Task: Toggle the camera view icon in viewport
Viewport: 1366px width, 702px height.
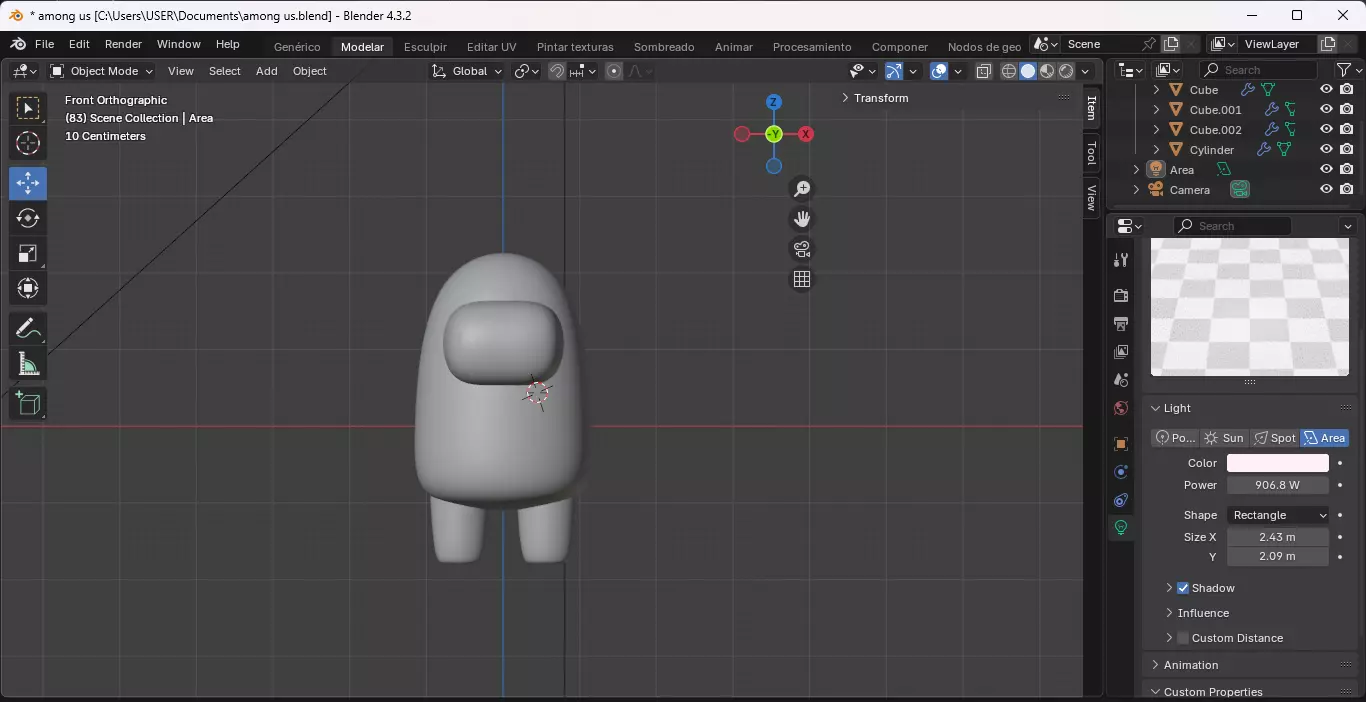Action: tap(802, 249)
